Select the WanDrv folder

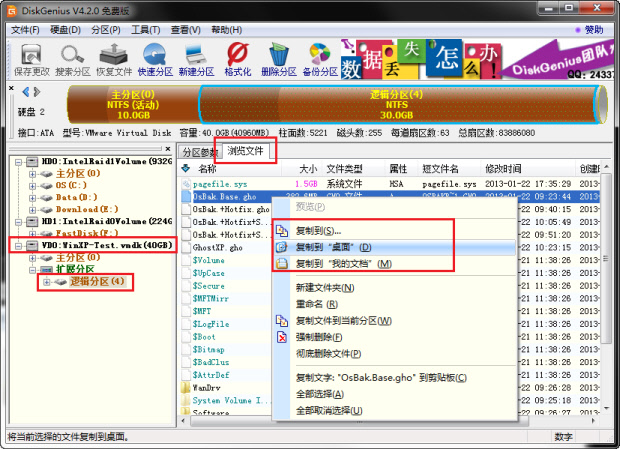click(206, 388)
